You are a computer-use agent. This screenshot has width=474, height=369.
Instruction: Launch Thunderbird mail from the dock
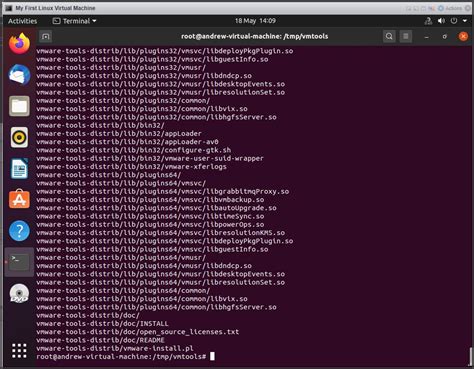coord(19,75)
